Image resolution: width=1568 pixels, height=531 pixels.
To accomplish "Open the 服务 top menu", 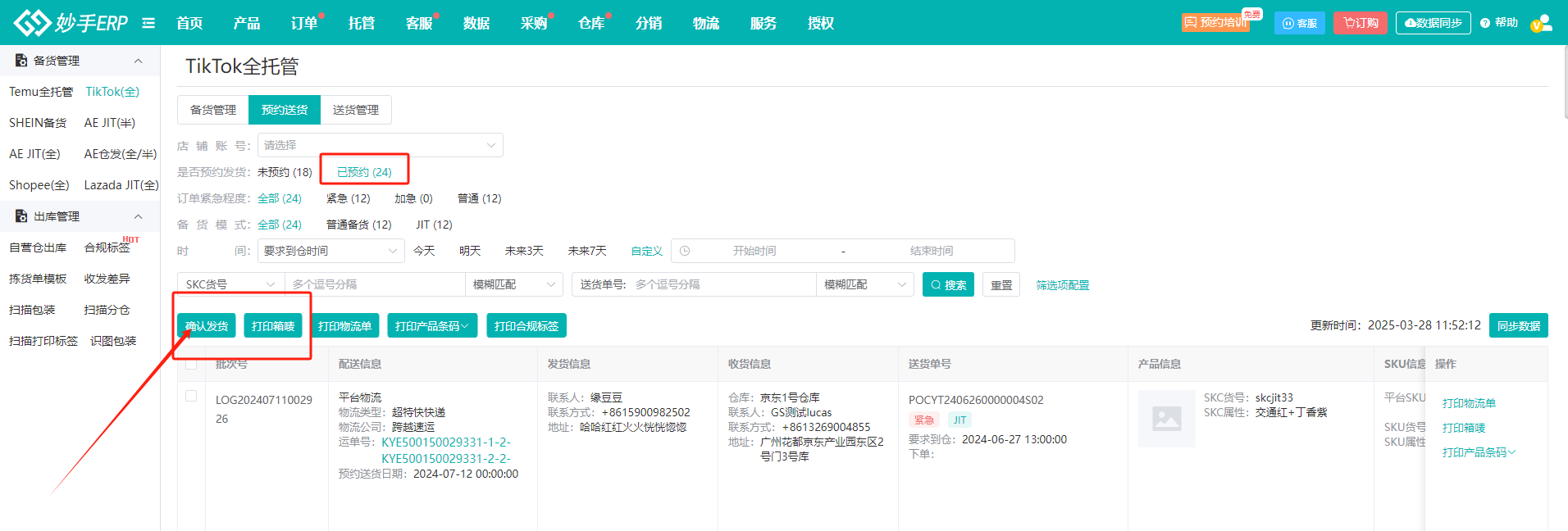I will click(x=763, y=23).
